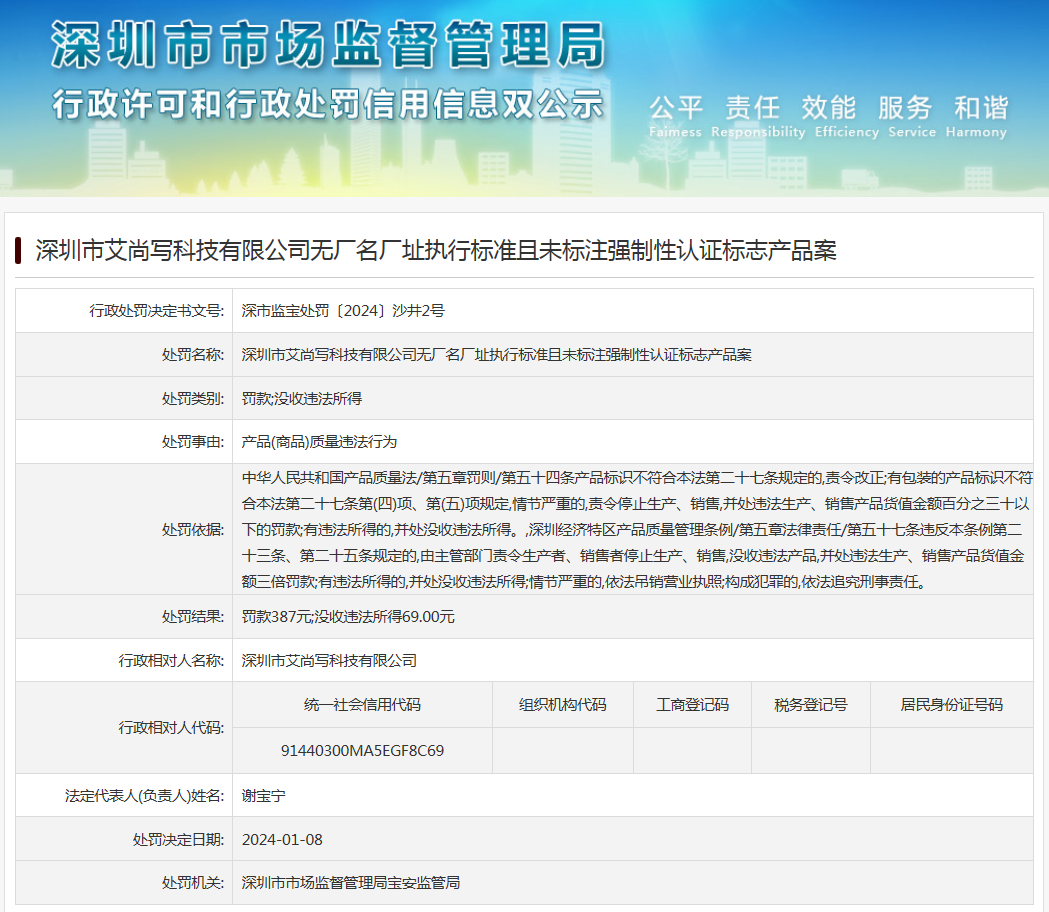The image size is (1049, 912).
Task: Select the decision number 深市监宝处罚〔2024〕沙井2号
Action: pos(343,311)
